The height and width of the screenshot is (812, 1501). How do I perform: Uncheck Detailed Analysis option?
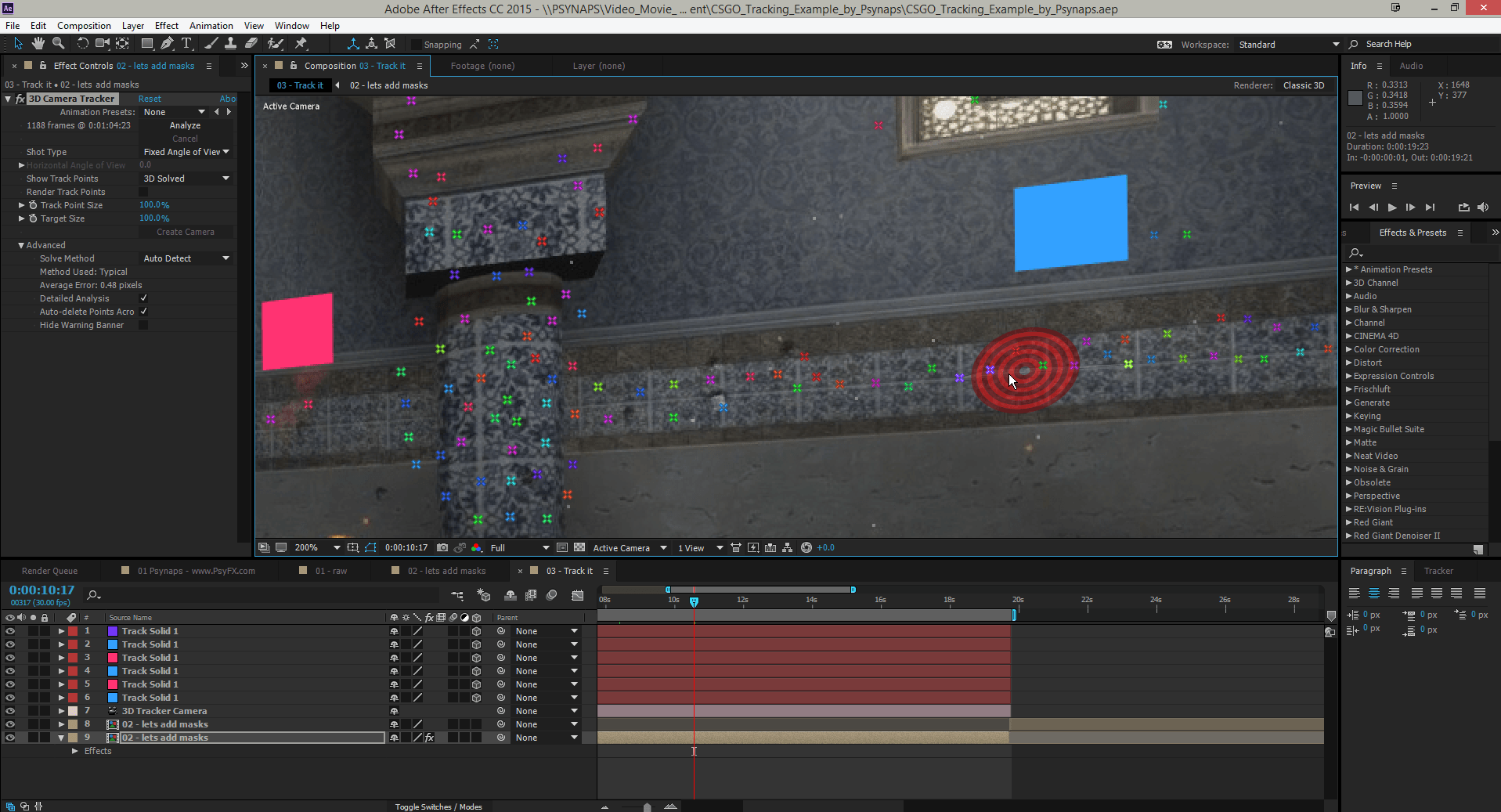click(x=143, y=298)
